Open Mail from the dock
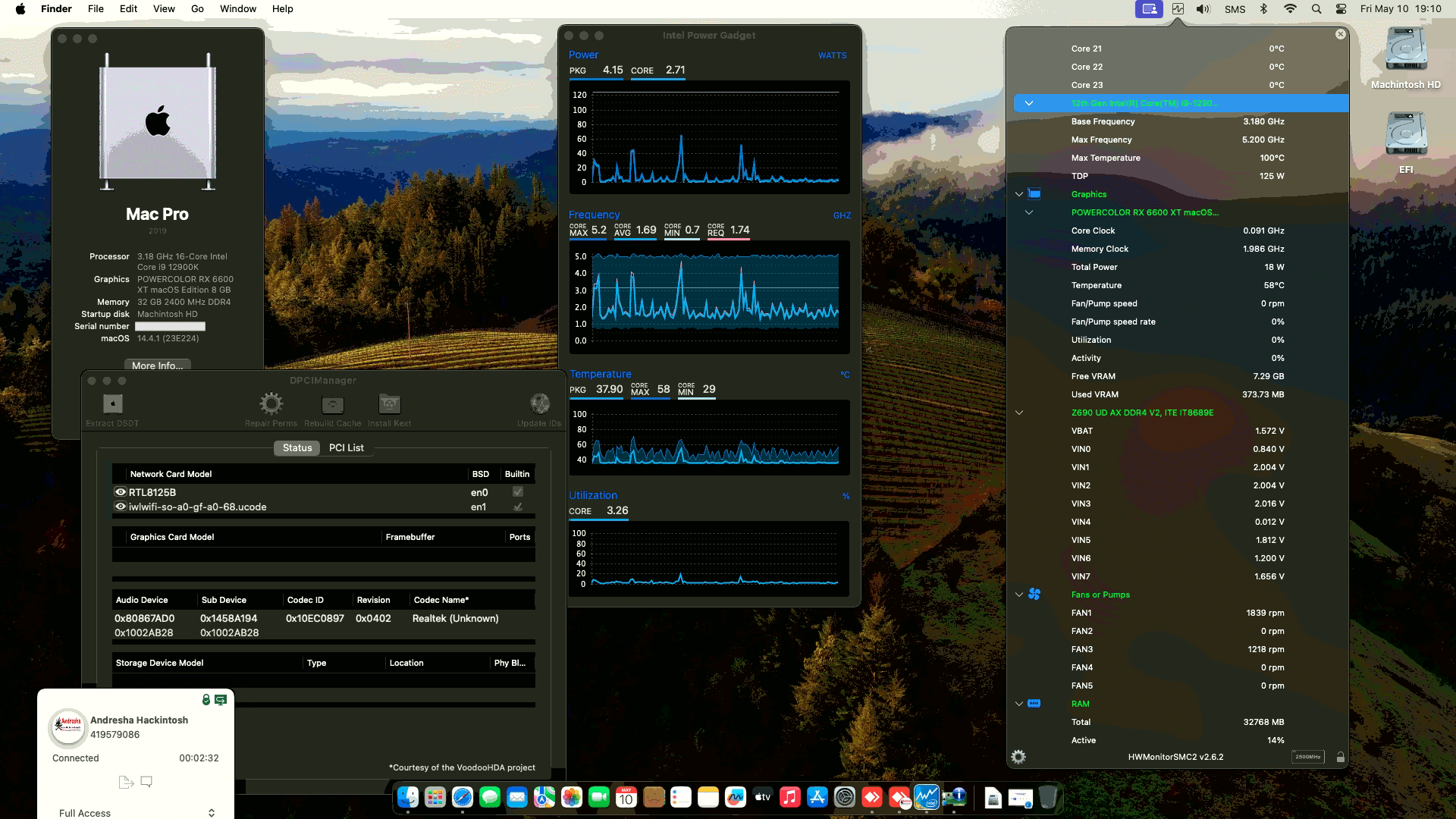 (517, 797)
